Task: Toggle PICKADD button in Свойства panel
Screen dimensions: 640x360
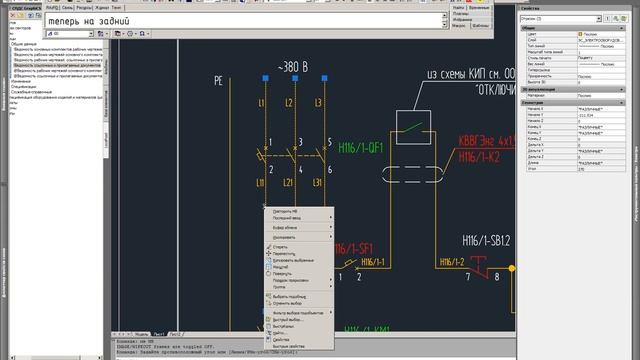Action: 608,19
